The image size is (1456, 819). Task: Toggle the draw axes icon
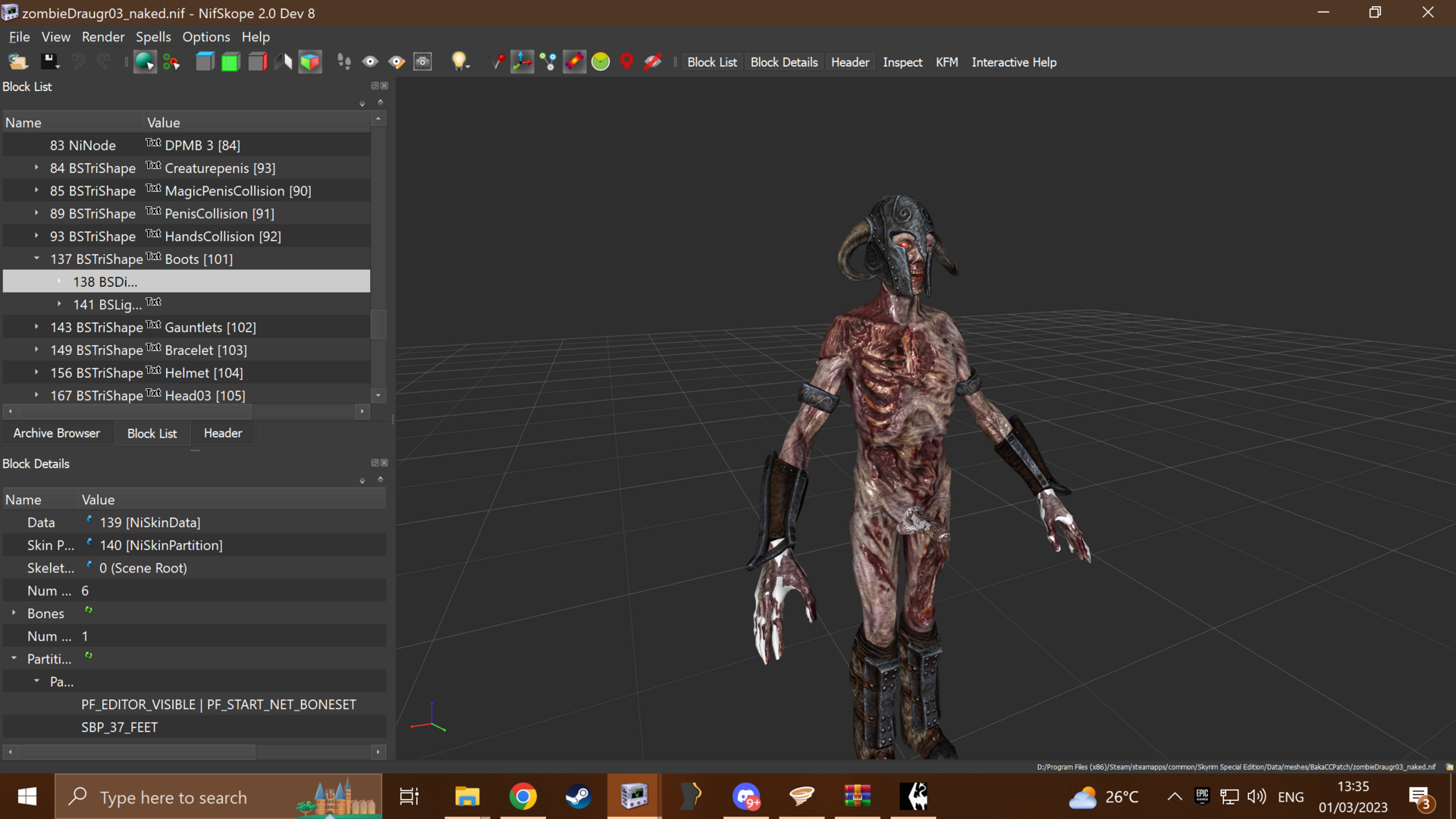[522, 62]
